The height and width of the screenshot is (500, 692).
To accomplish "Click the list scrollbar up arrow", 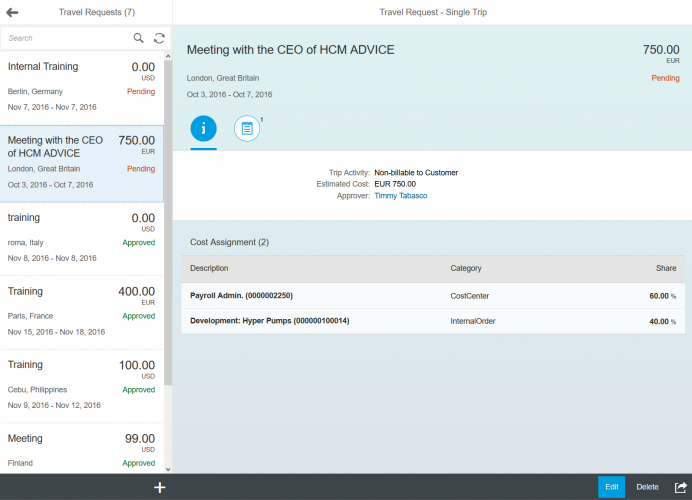I will click(x=168, y=56).
